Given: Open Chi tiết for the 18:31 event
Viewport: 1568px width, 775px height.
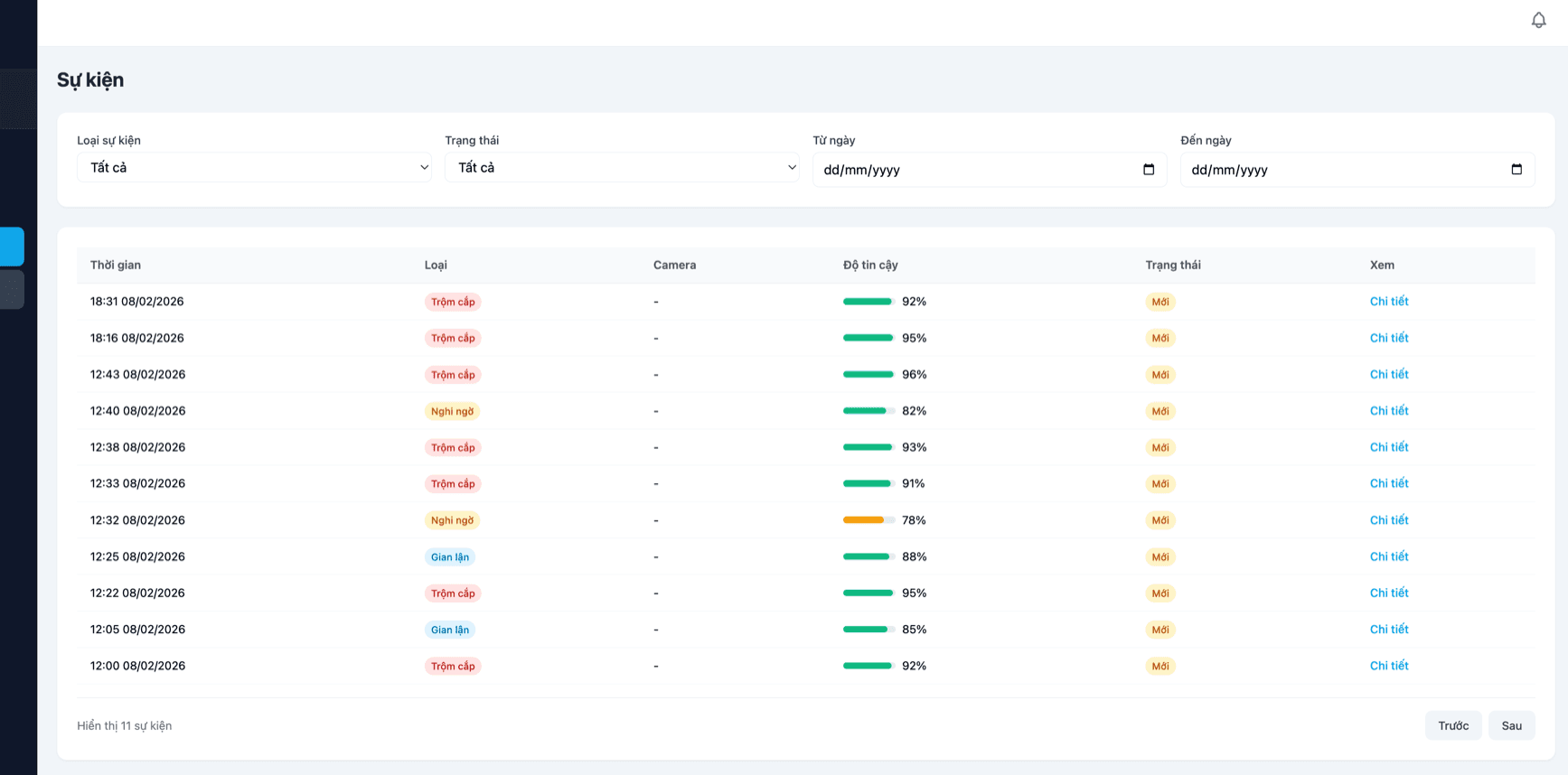Looking at the screenshot, I should click(x=1388, y=302).
